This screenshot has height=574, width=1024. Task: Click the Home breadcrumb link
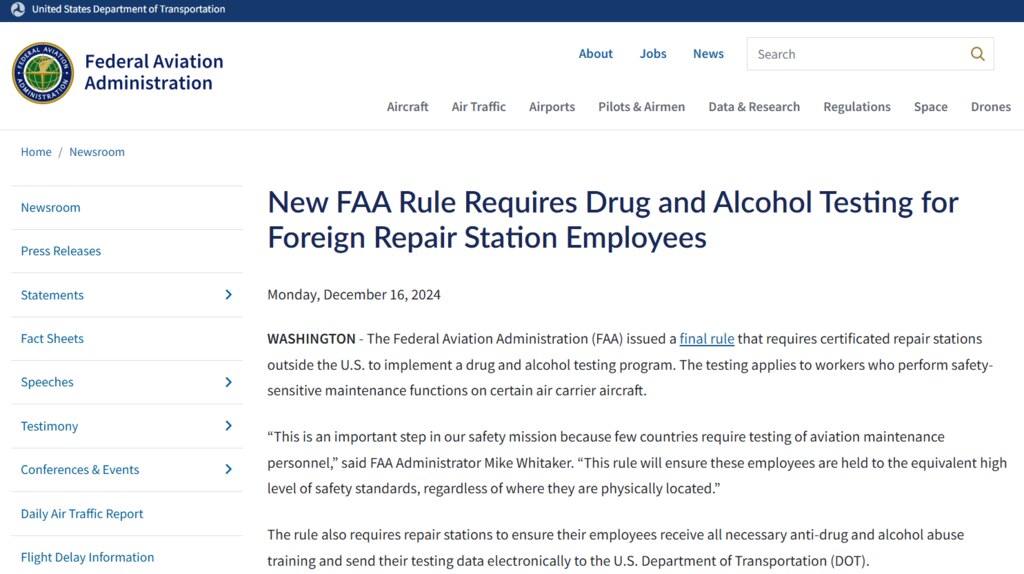point(36,151)
